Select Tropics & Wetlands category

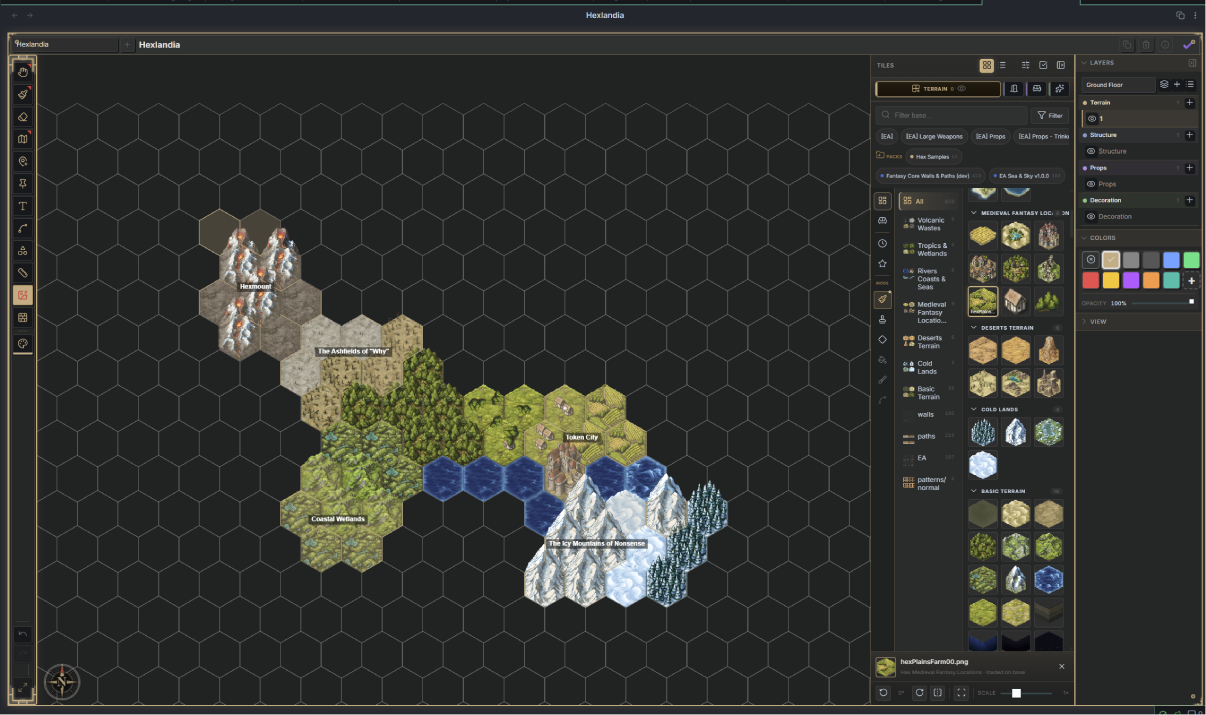click(x=929, y=249)
